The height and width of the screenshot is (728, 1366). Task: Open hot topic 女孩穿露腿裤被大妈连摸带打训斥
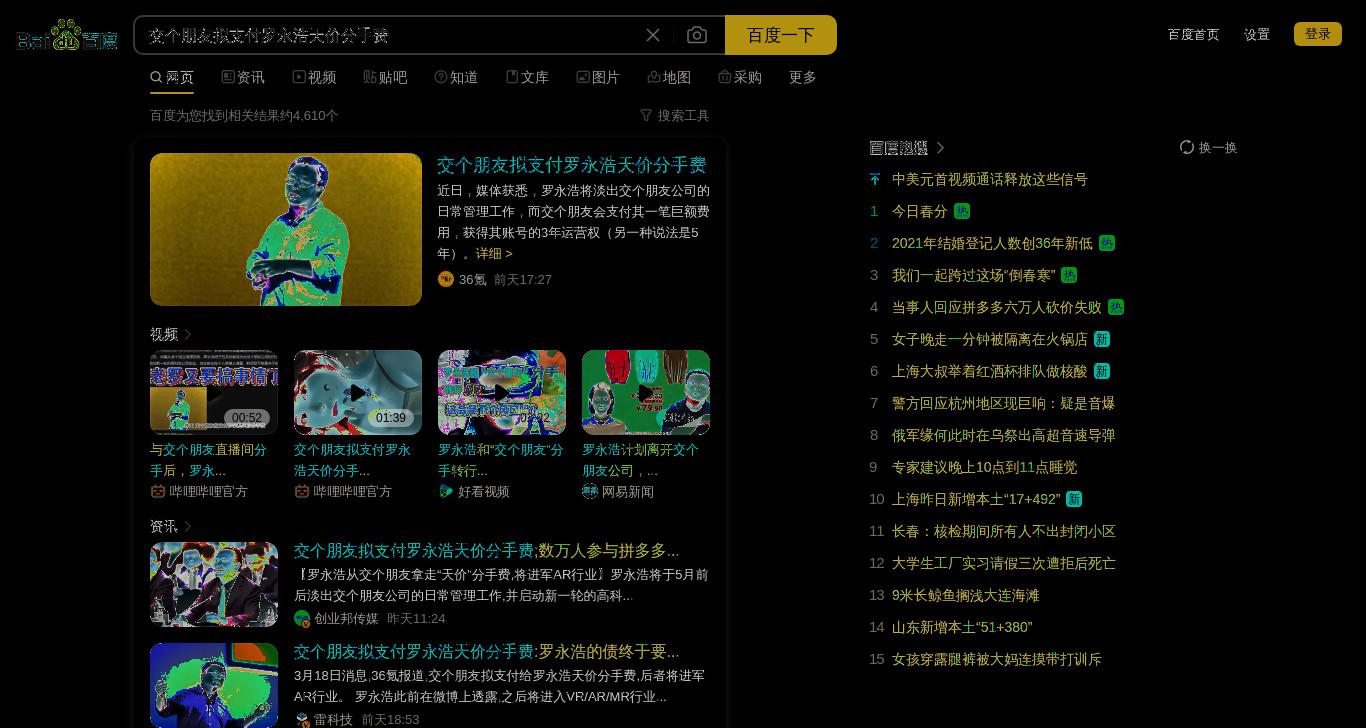997,659
